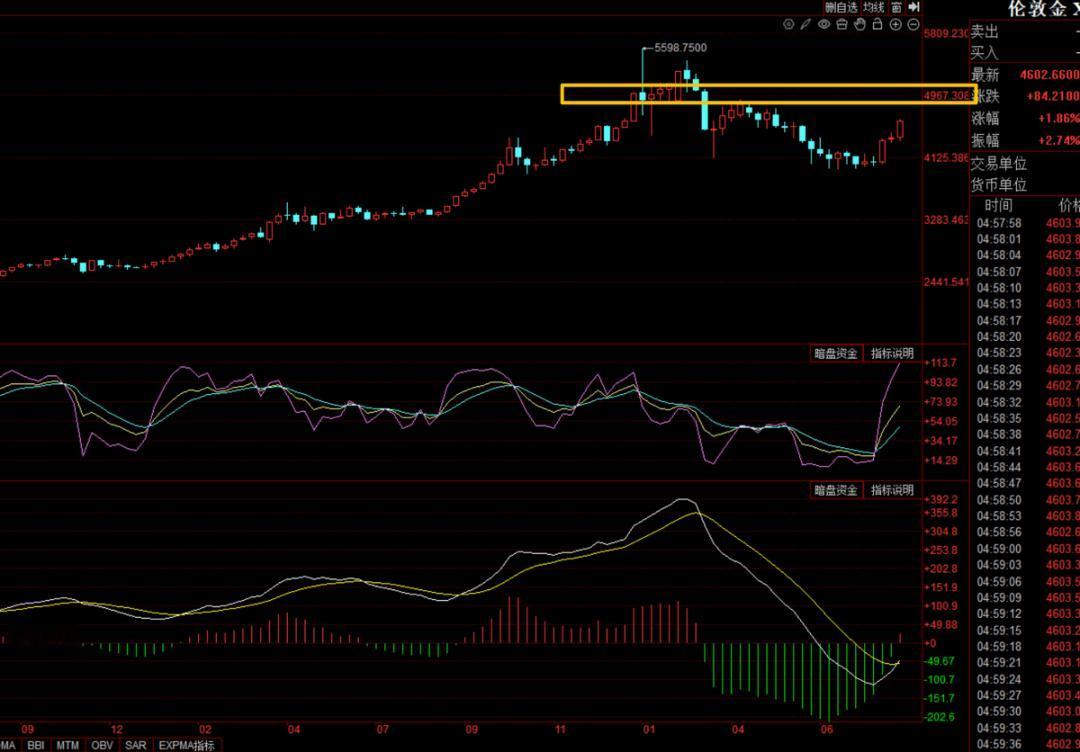
Task: Open 指标说明 in the middle indicator panel
Action: (x=892, y=353)
